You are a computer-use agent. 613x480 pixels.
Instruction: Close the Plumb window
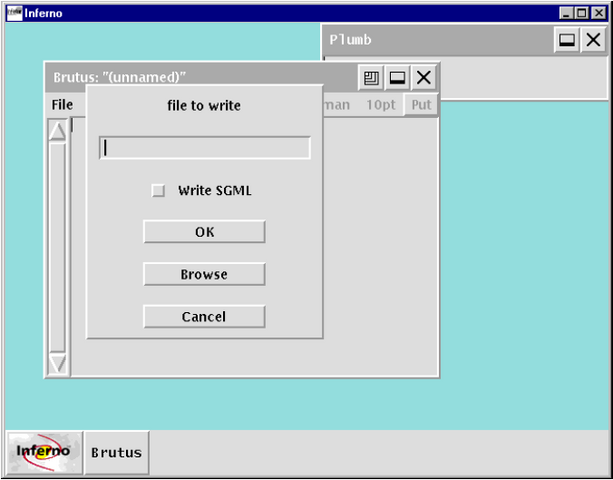point(593,40)
